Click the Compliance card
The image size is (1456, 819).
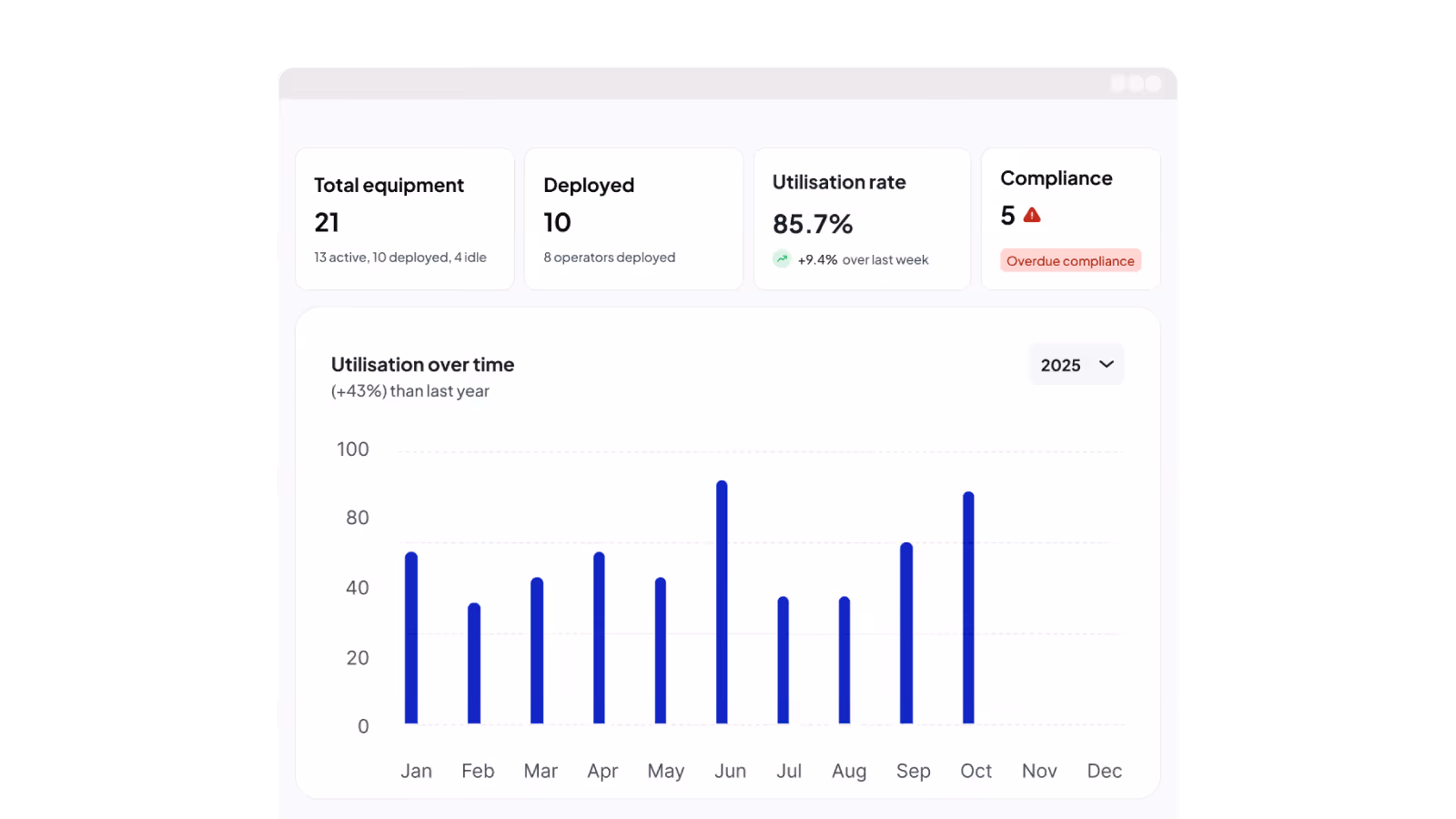coord(1070,218)
